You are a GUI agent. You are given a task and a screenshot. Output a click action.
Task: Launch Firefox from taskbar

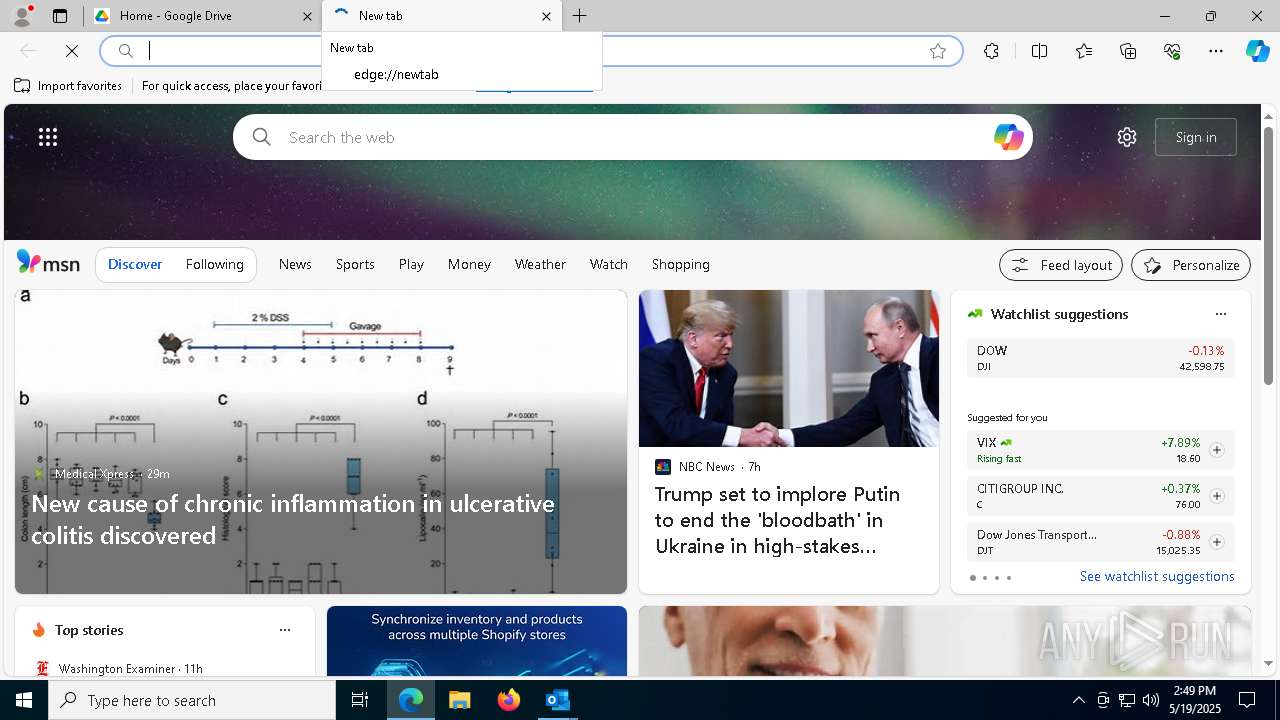(x=509, y=700)
